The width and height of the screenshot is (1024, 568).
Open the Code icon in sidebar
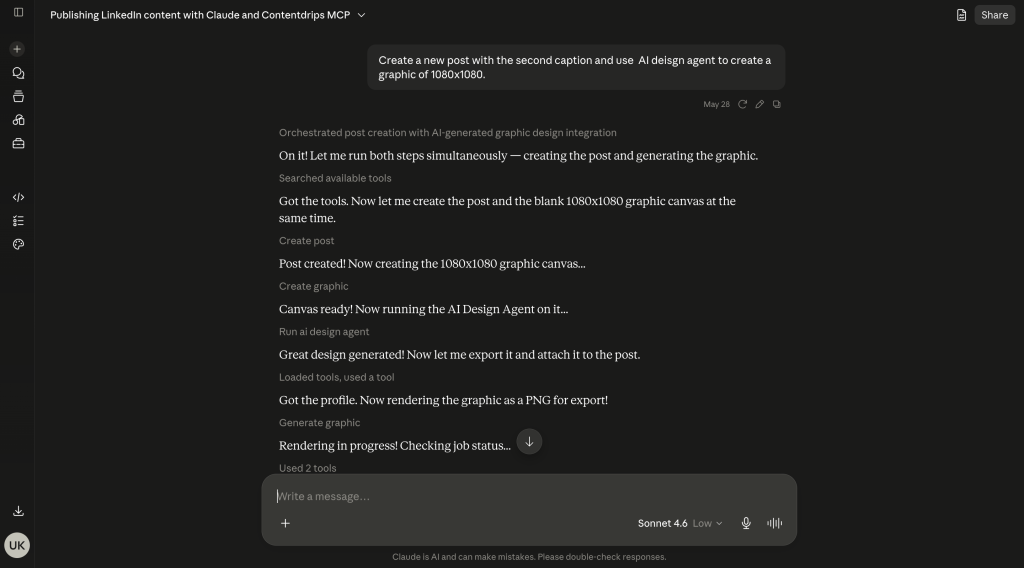pyautogui.click(x=18, y=197)
